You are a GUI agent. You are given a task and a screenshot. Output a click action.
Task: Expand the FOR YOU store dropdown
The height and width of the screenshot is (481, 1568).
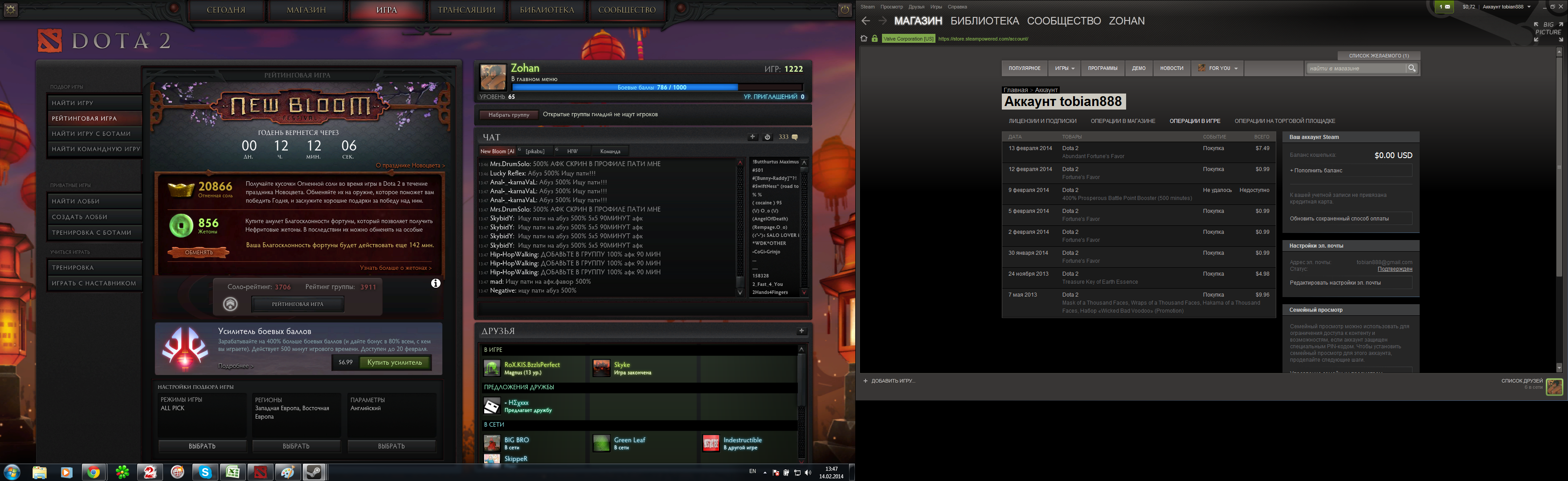point(1217,68)
